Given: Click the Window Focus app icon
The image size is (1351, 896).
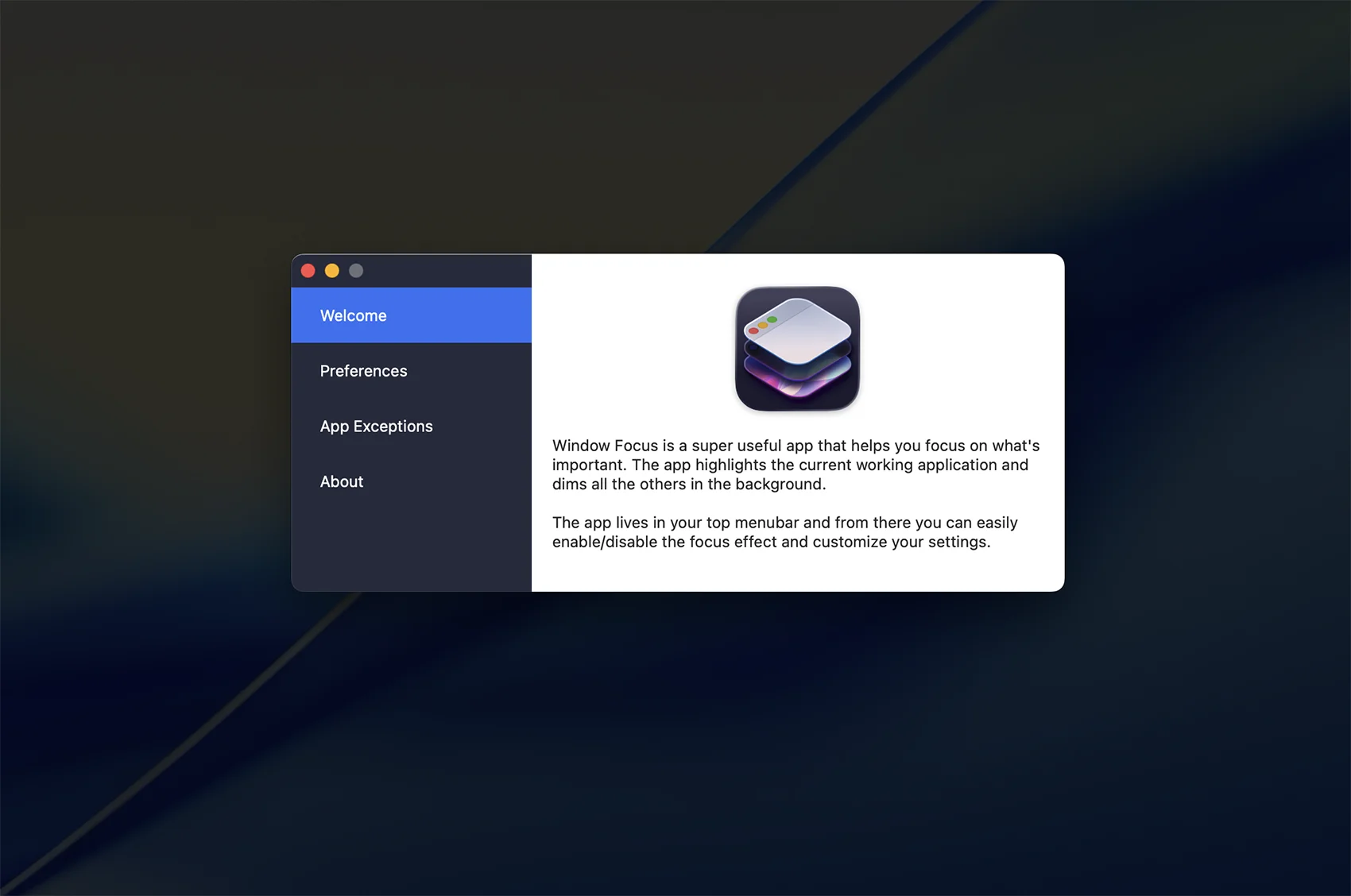Looking at the screenshot, I should click(x=797, y=348).
